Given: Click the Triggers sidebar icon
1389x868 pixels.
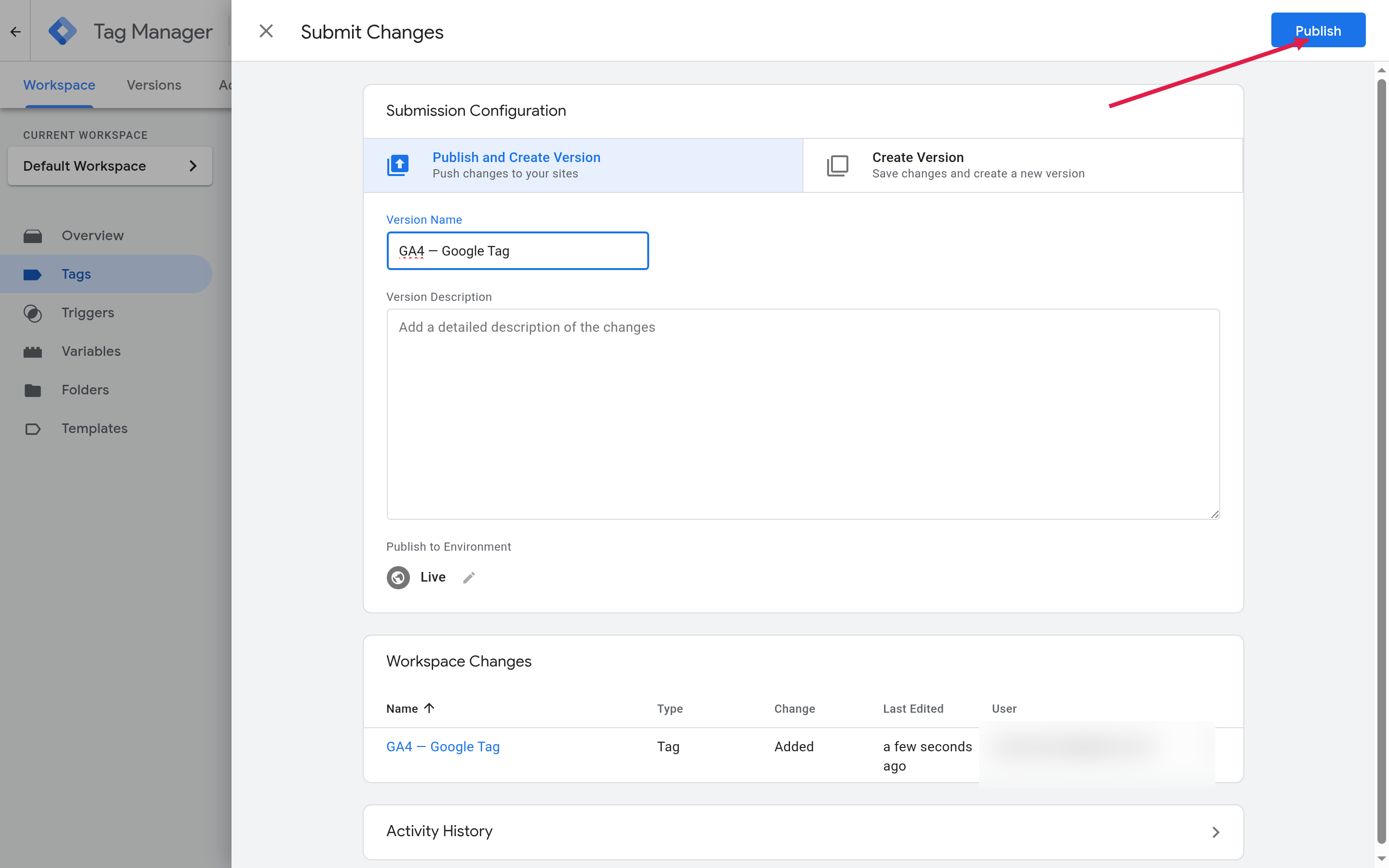Looking at the screenshot, I should (x=33, y=313).
